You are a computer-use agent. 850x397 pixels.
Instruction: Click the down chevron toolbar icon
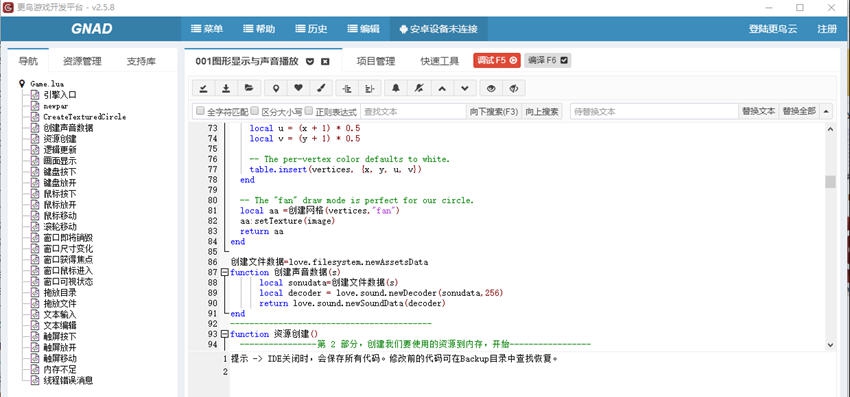click(x=465, y=88)
